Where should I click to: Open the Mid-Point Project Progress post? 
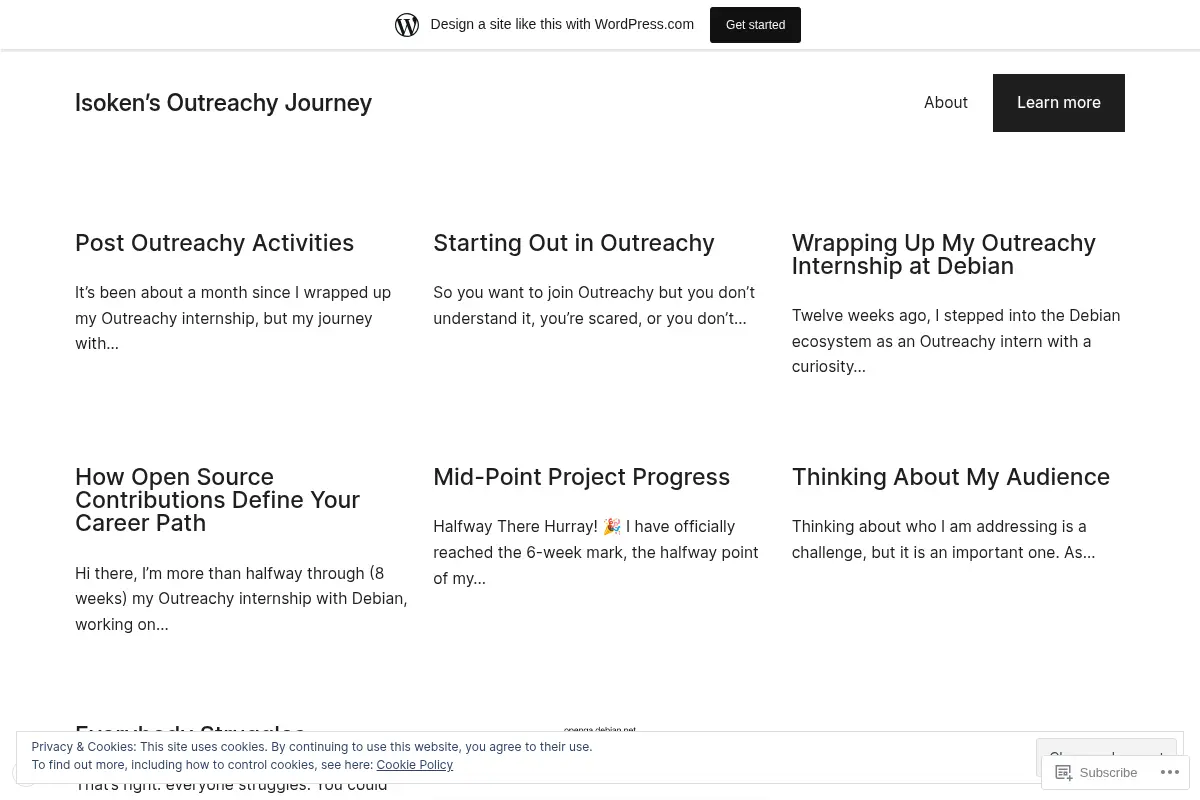(581, 477)
